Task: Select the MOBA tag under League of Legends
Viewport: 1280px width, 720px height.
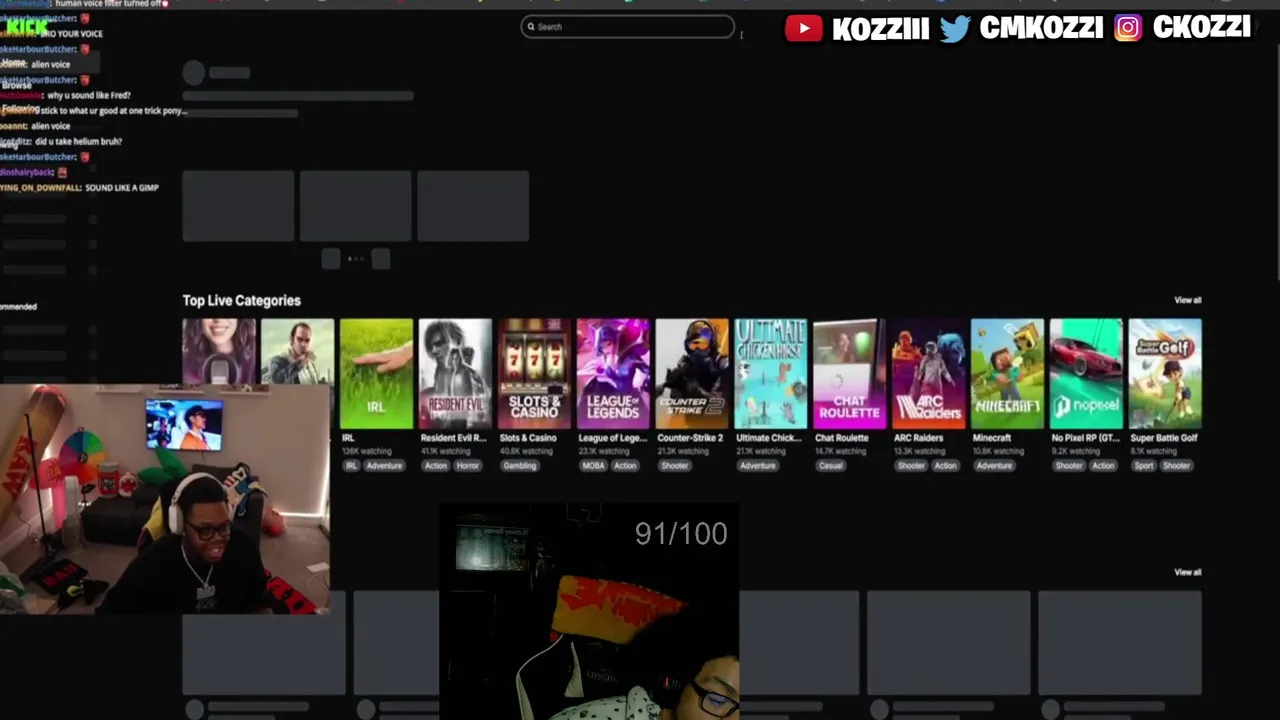Action: 593,466
